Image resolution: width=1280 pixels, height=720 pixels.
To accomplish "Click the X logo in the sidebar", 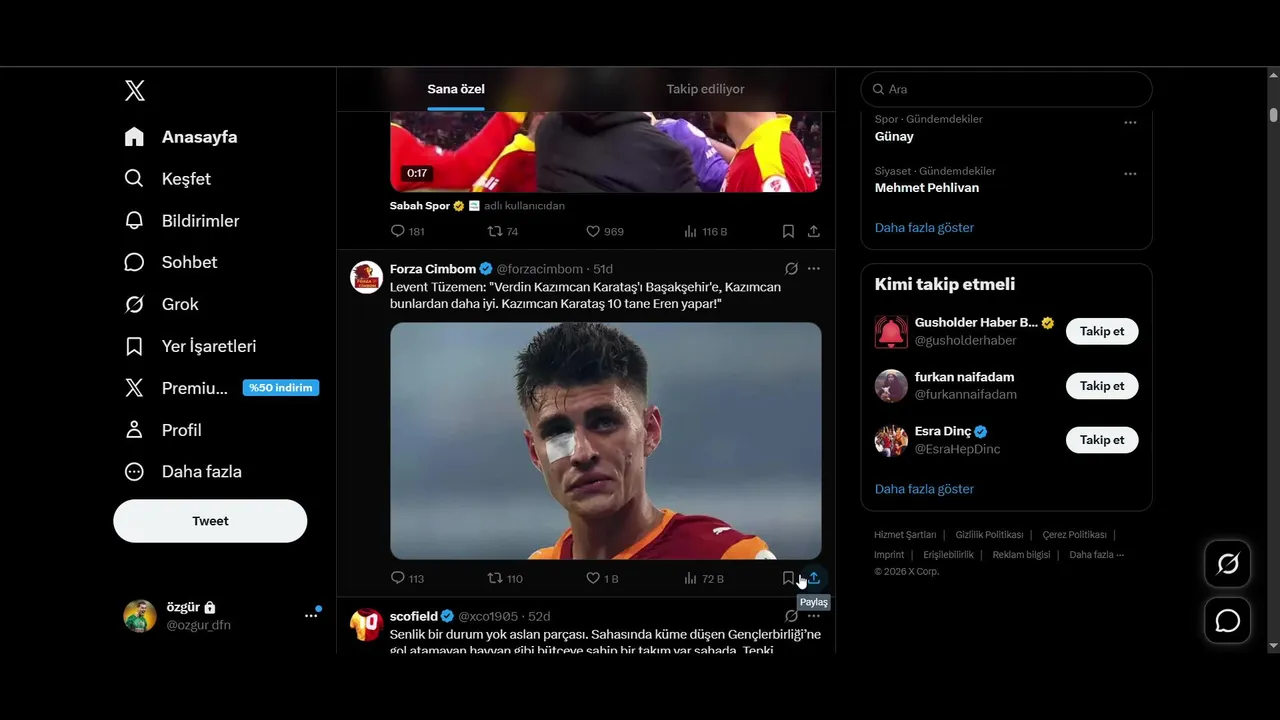I will tap(135, 91).
